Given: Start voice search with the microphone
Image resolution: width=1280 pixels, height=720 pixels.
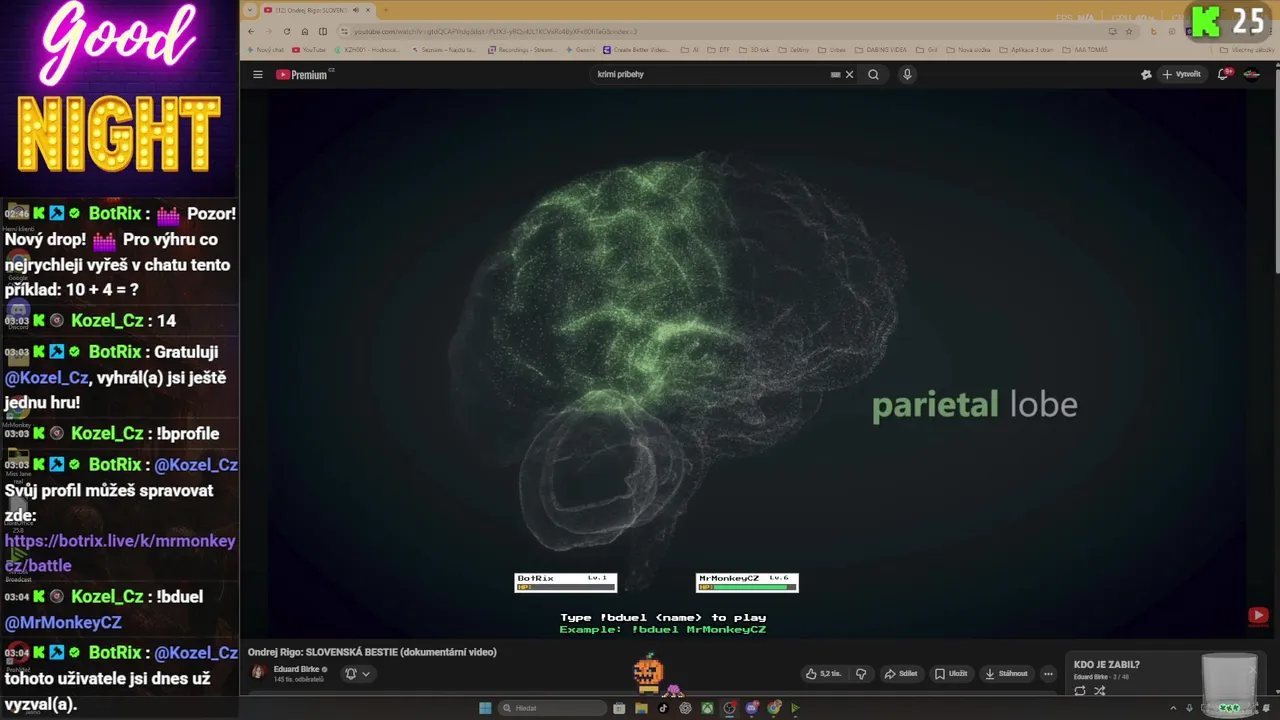Looking at the screenshot, I should pyautogui.click(x=907, y=74).
